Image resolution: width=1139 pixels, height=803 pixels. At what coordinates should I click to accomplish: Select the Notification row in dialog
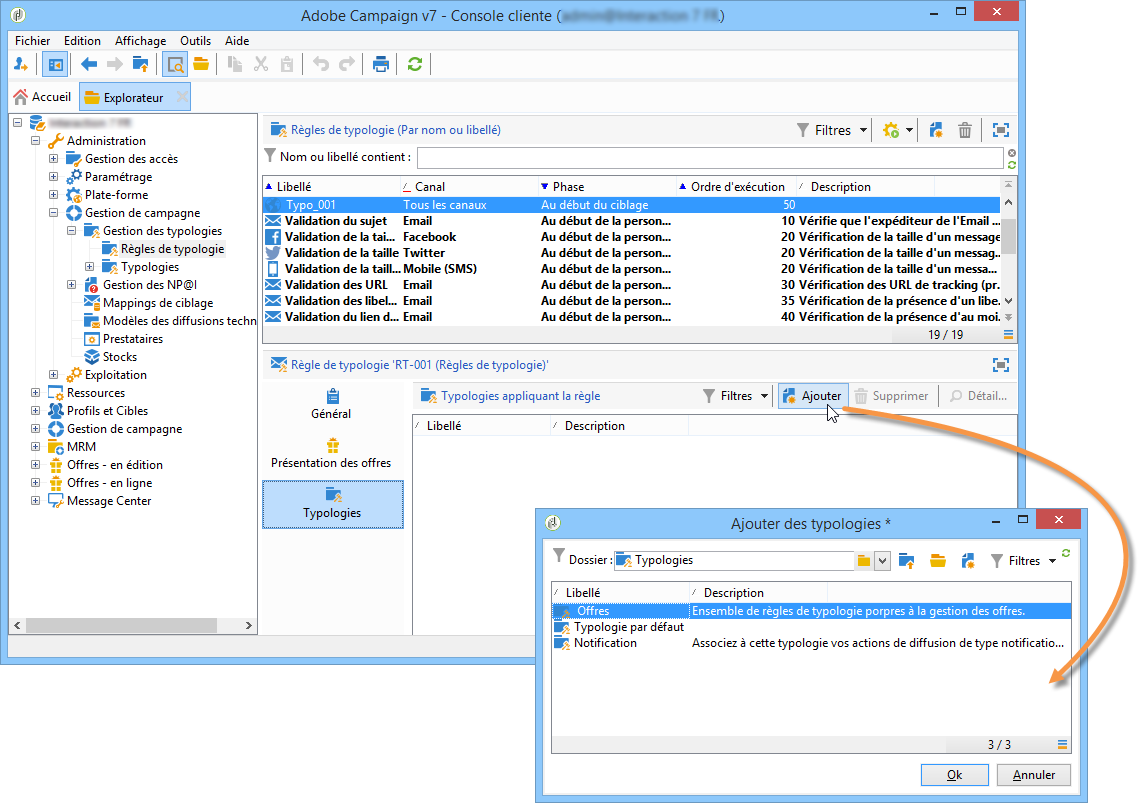point(811,643)
